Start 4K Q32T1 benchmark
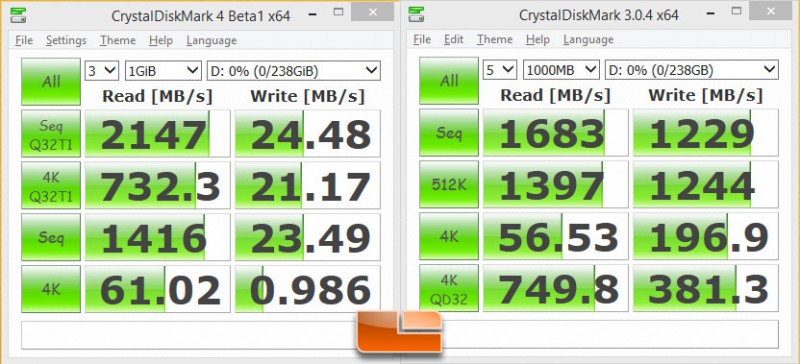Image resolution: width=800 pixels, height=364 pixels. click(x=51, y=185)
